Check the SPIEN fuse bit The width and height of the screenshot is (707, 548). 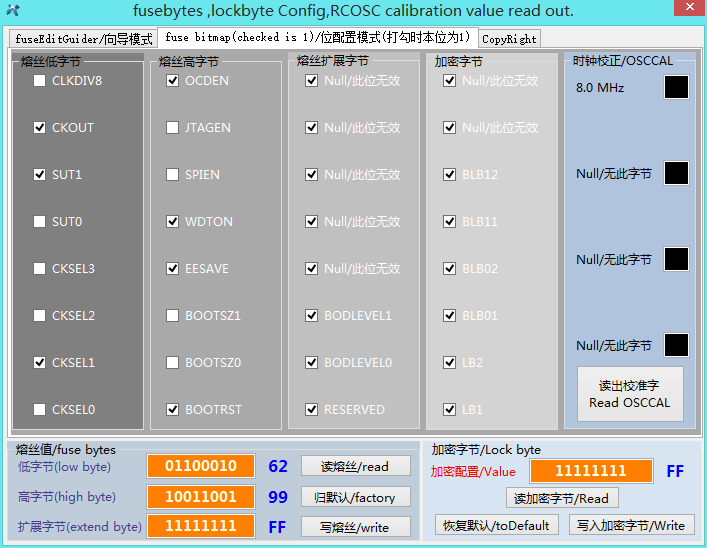click(172, 175)
